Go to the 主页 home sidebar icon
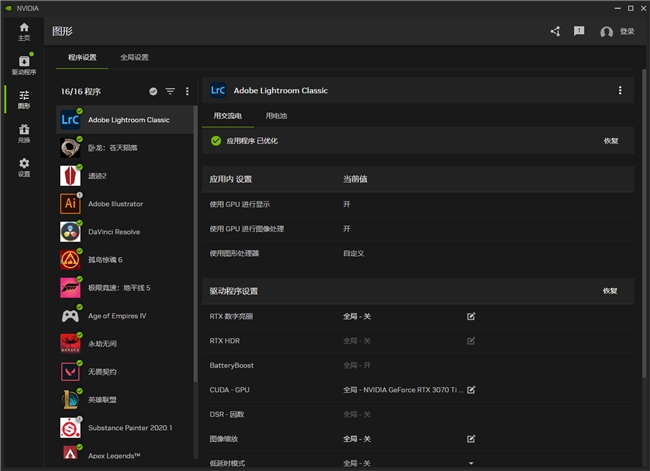This screenshot has width=650, height=471. click(24, 32)
